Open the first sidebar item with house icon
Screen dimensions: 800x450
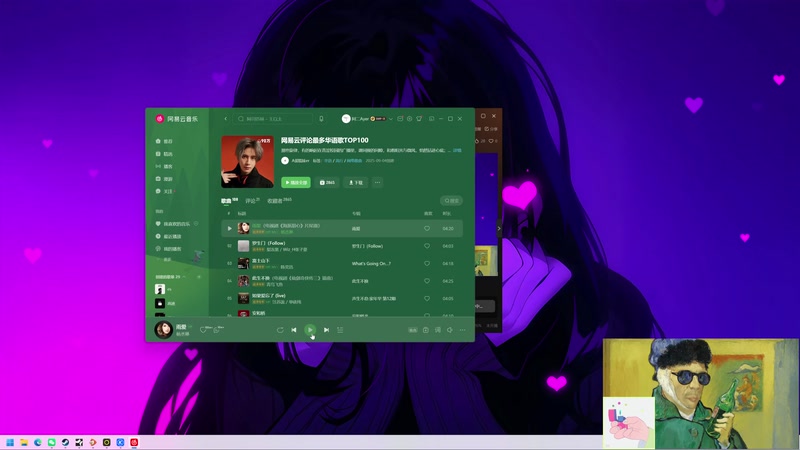[x=164, y=141]
